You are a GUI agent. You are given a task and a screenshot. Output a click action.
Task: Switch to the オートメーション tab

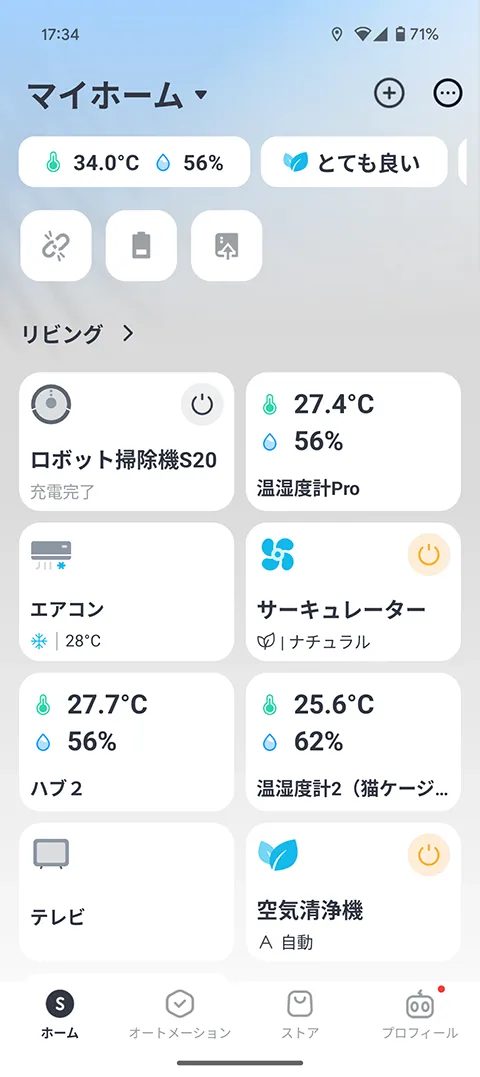(x=180, y=1014)
